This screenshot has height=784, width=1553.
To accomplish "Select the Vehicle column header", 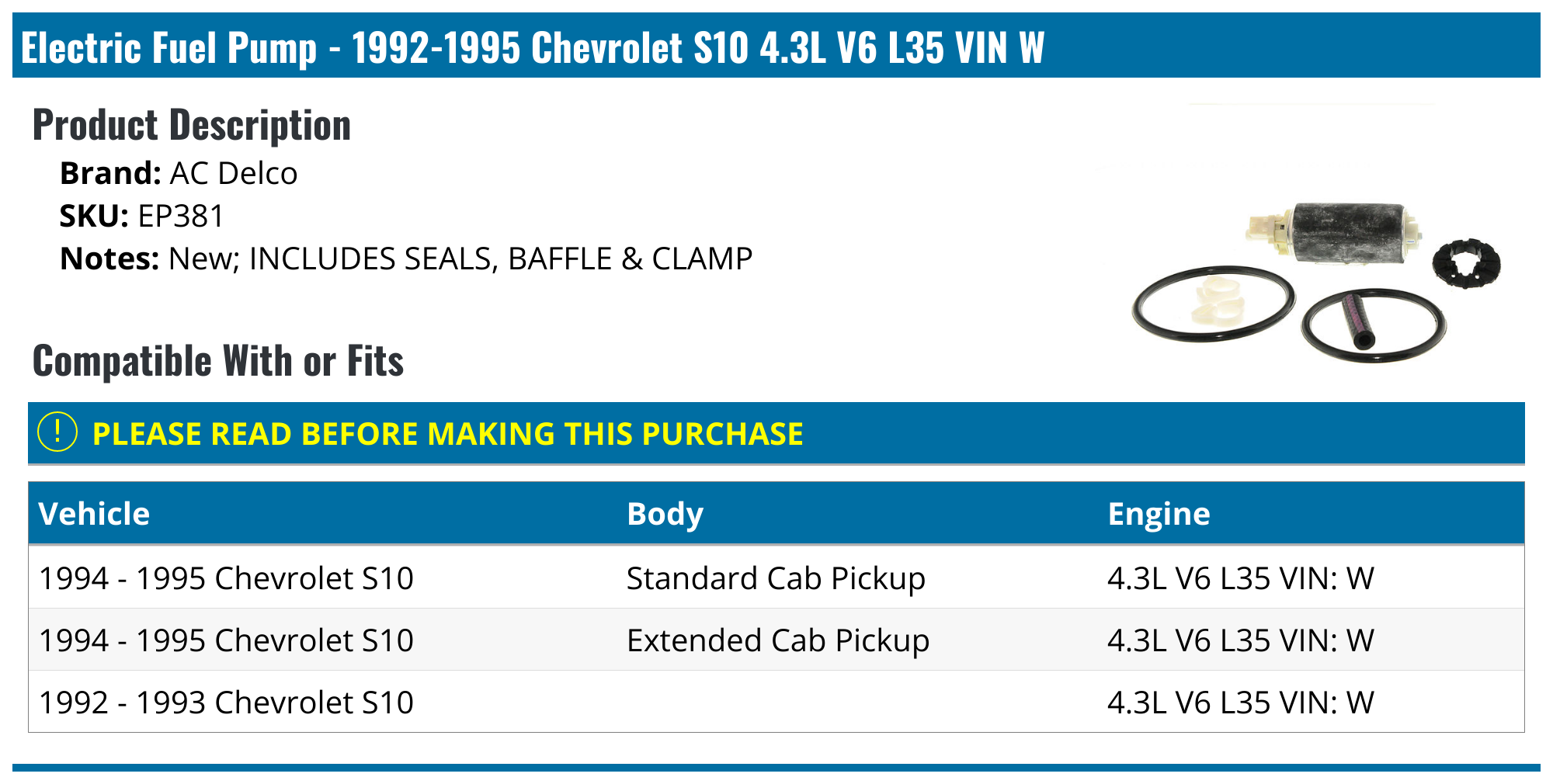I will tap(94, 514).
